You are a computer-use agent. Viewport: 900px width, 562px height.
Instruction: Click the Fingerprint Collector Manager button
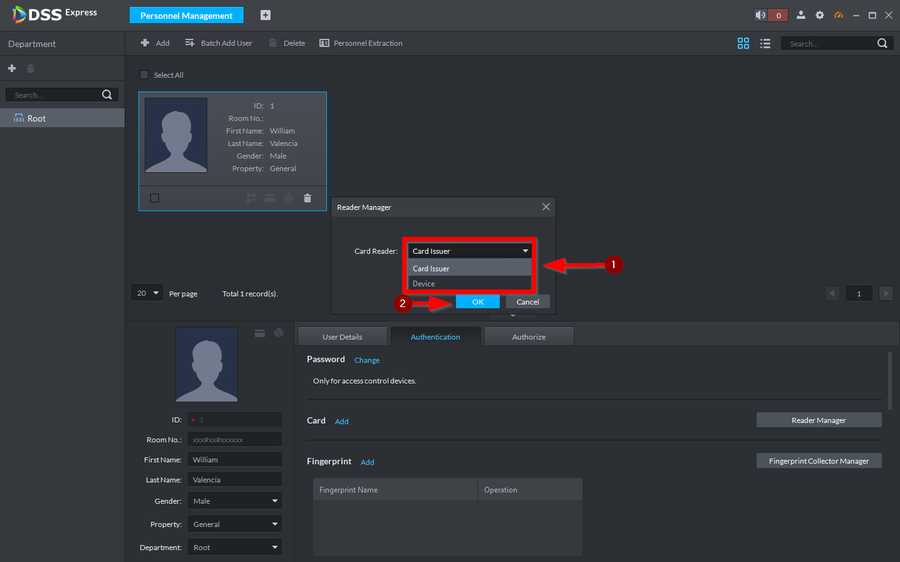click(818, 461)
